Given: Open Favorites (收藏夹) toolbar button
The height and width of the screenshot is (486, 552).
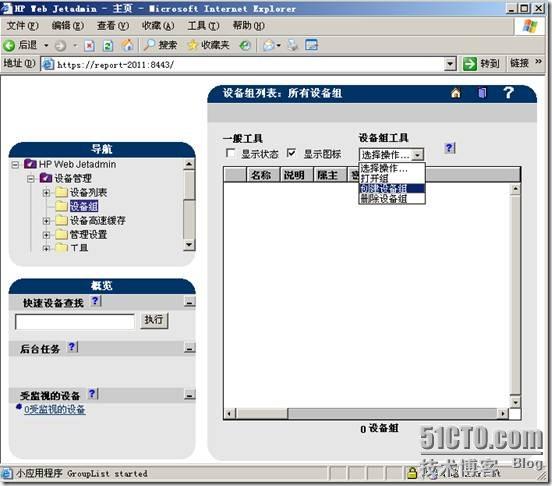Looking at the screenshot, I should (208, 45).
